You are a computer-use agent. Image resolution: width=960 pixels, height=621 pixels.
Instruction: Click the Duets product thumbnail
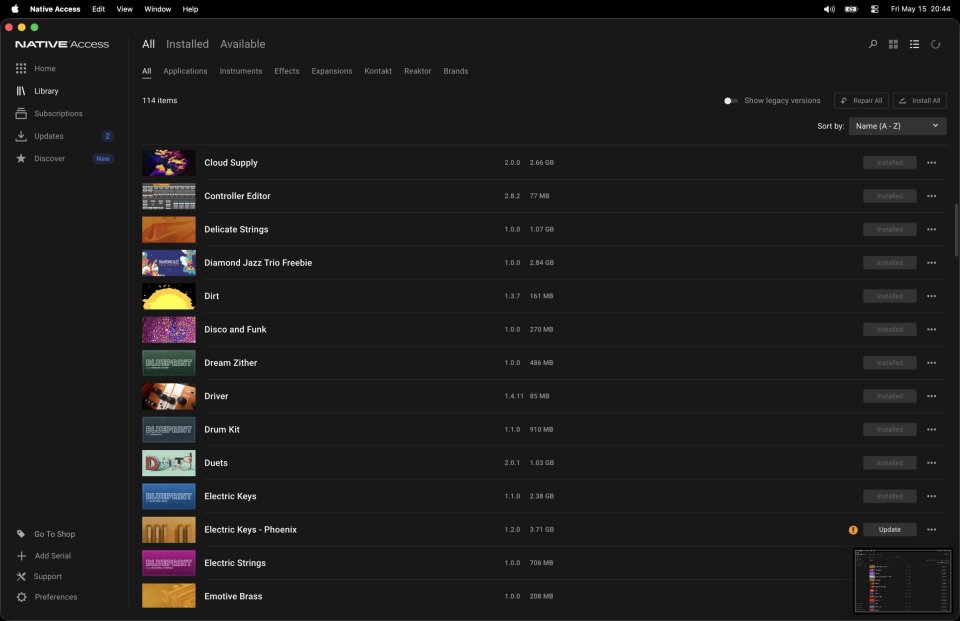pos(169,463)
